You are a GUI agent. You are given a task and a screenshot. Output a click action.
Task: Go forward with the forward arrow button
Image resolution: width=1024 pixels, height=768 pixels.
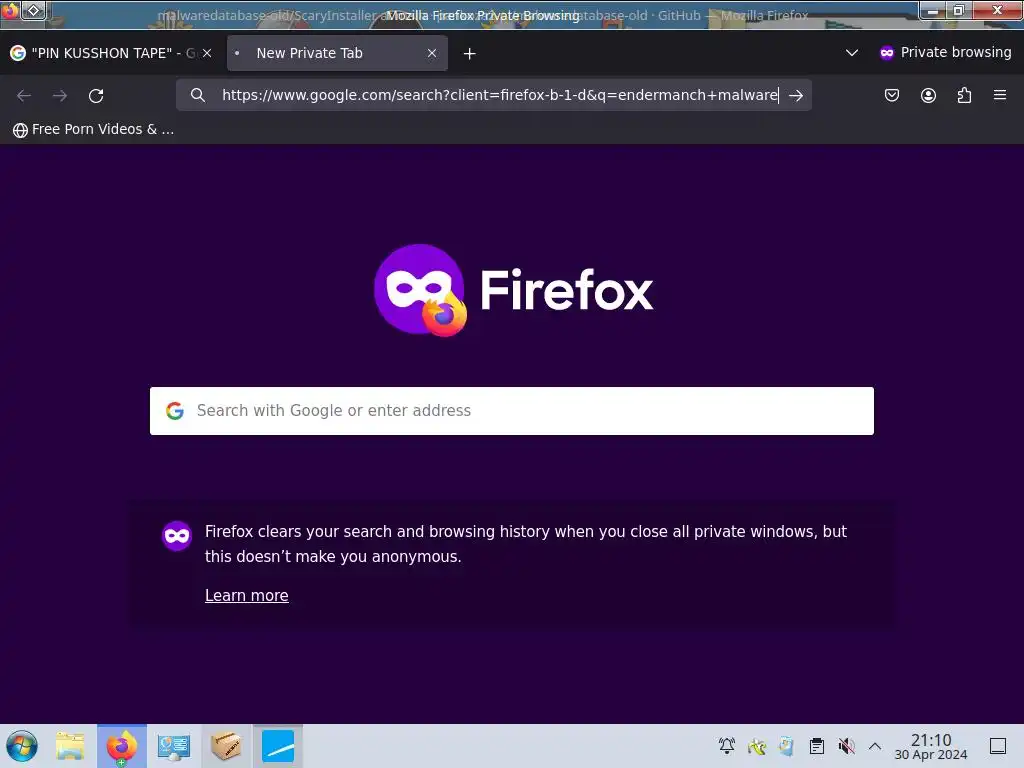coord(60,96)
